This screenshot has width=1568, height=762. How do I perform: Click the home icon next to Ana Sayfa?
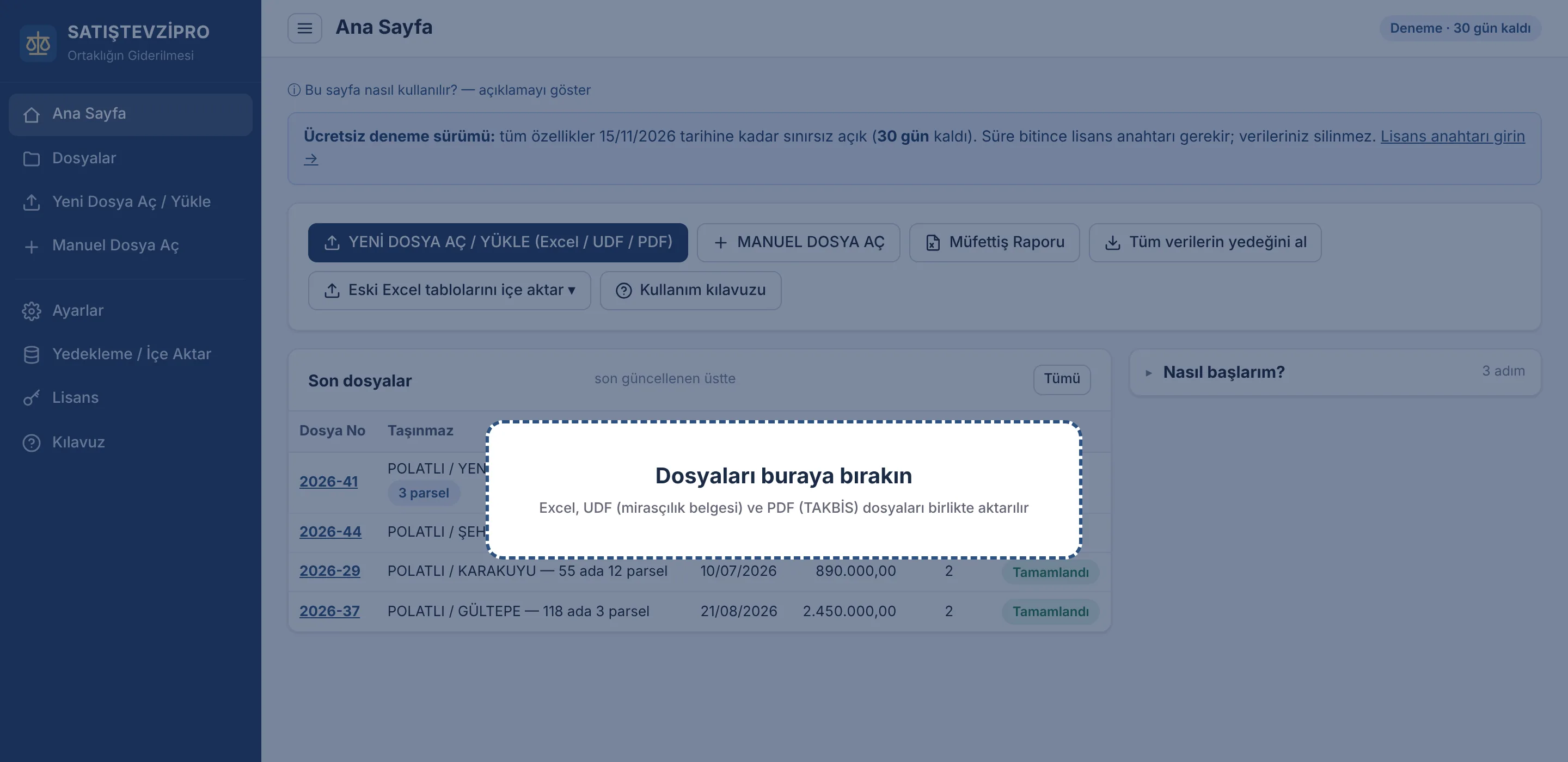click(31, 114)
